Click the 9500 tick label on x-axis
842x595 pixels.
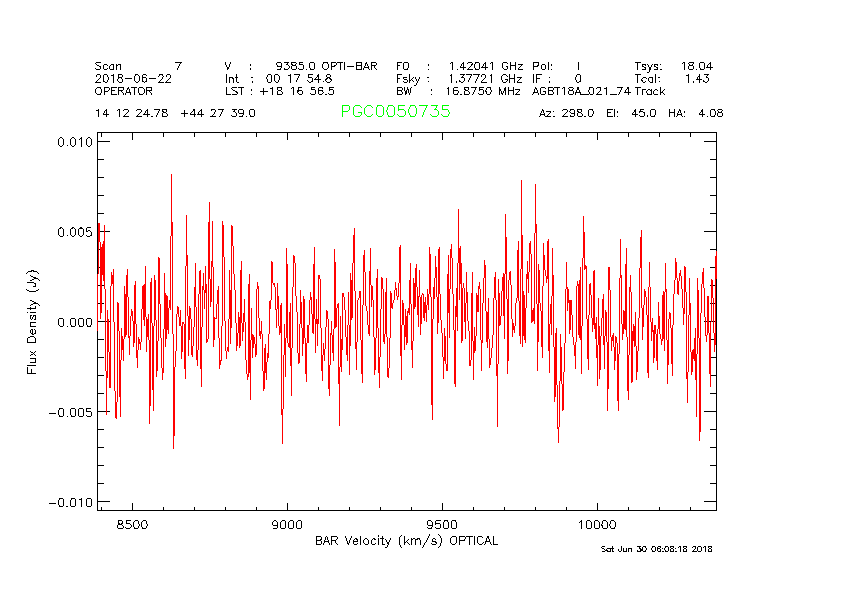tap(442, 524)
